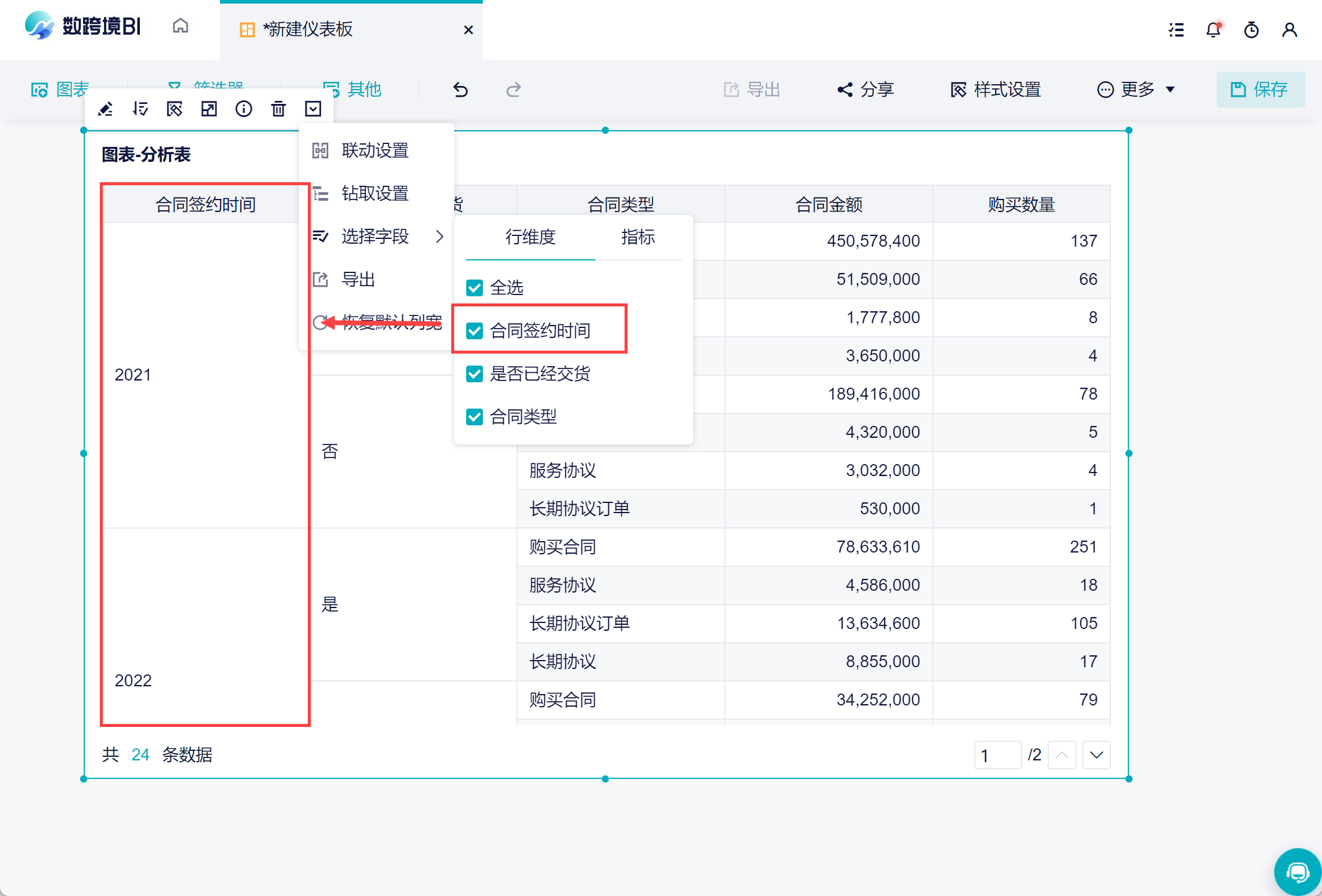Toggle the 合同签约时间 field checkbox
This screenshot has height=896, width=1322.
click(475, 331)
